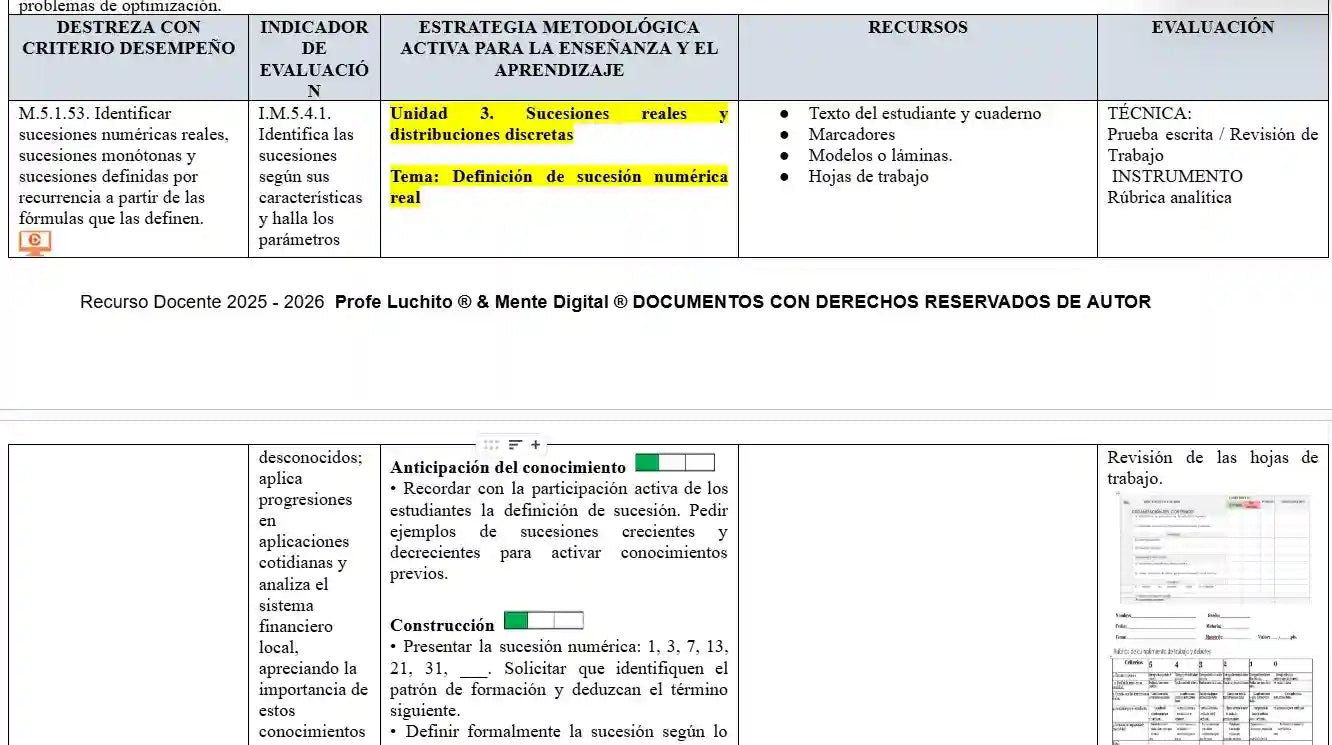Click the worksheet form thumbnail image

click(x=1212, y=548)
